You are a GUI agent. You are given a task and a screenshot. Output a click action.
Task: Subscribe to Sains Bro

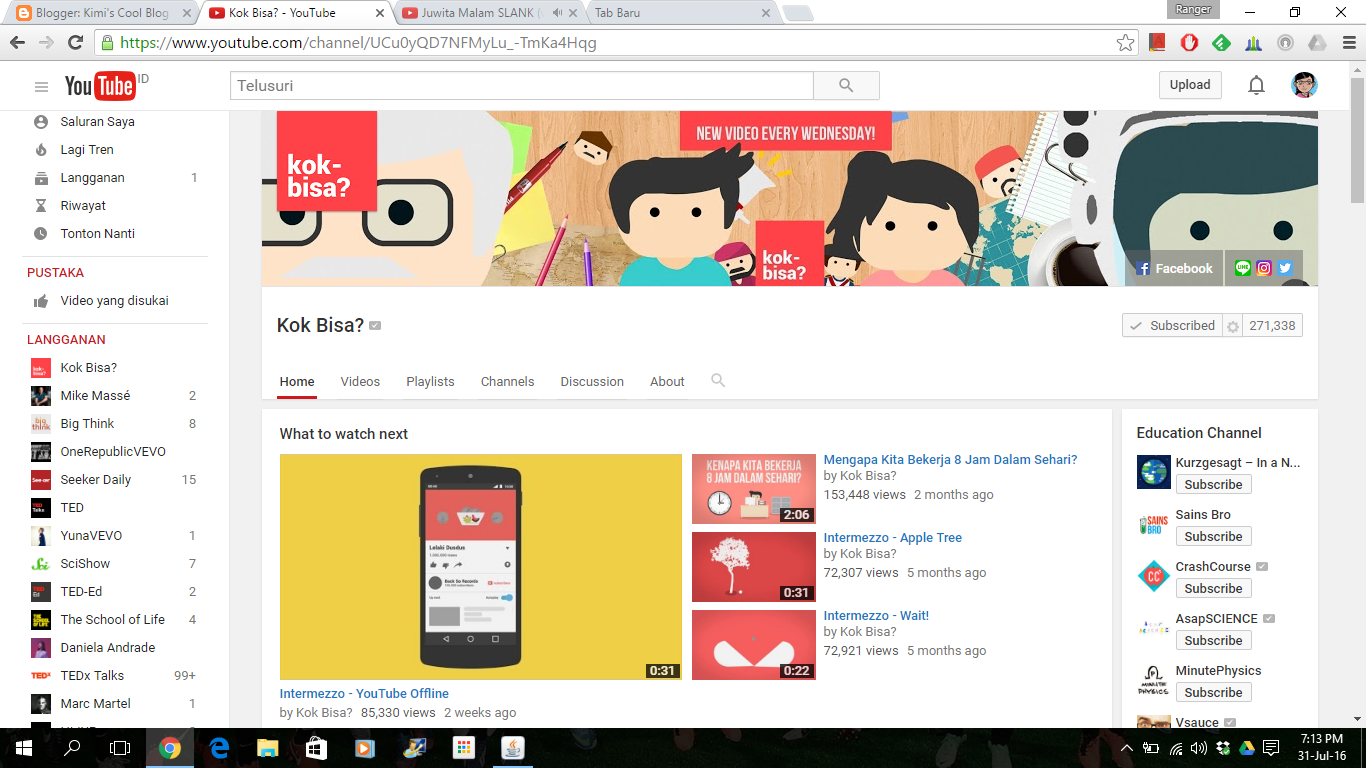[x=1213, y=537]
